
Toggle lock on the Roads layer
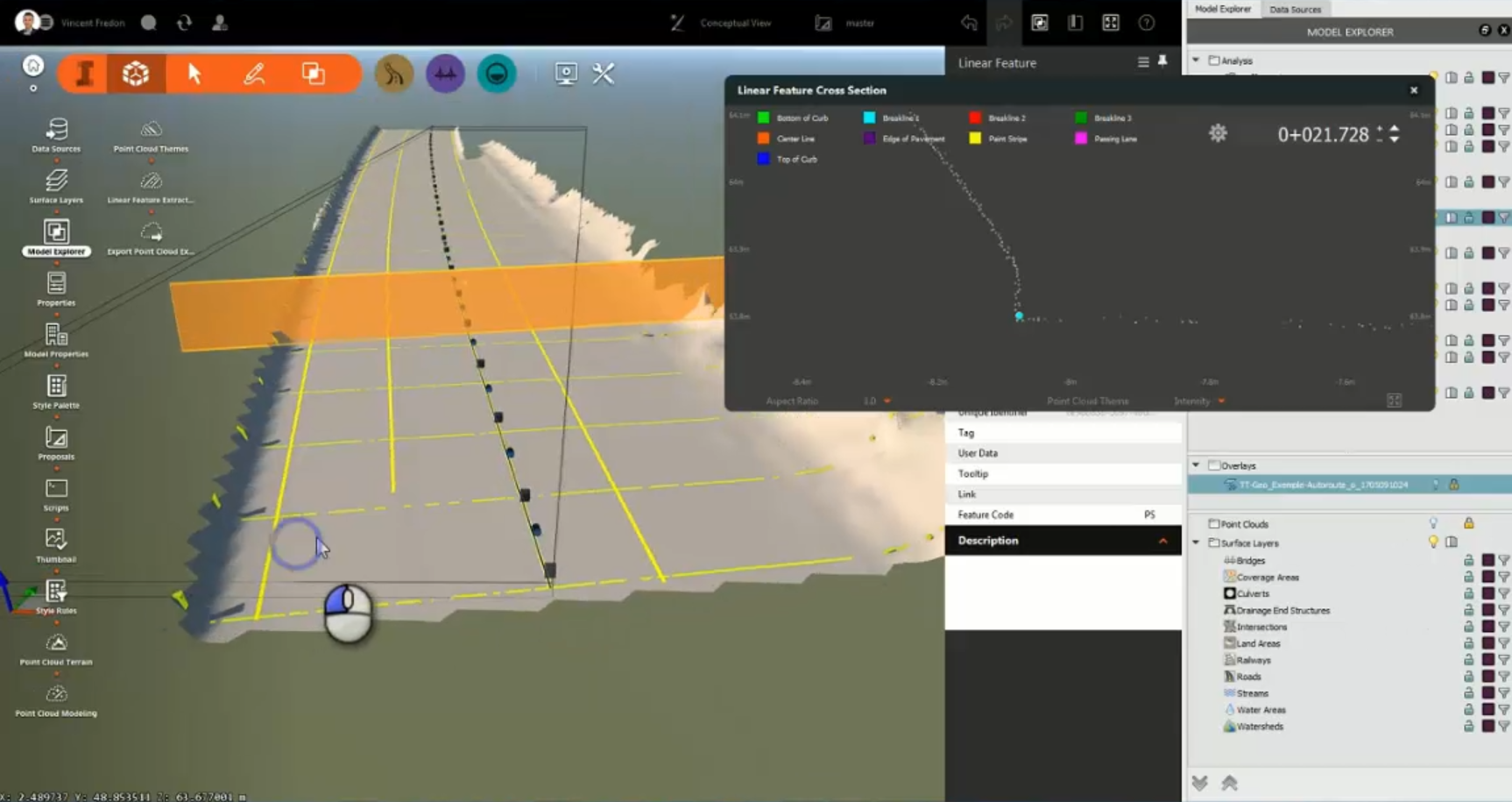(x=1468, y=676)
